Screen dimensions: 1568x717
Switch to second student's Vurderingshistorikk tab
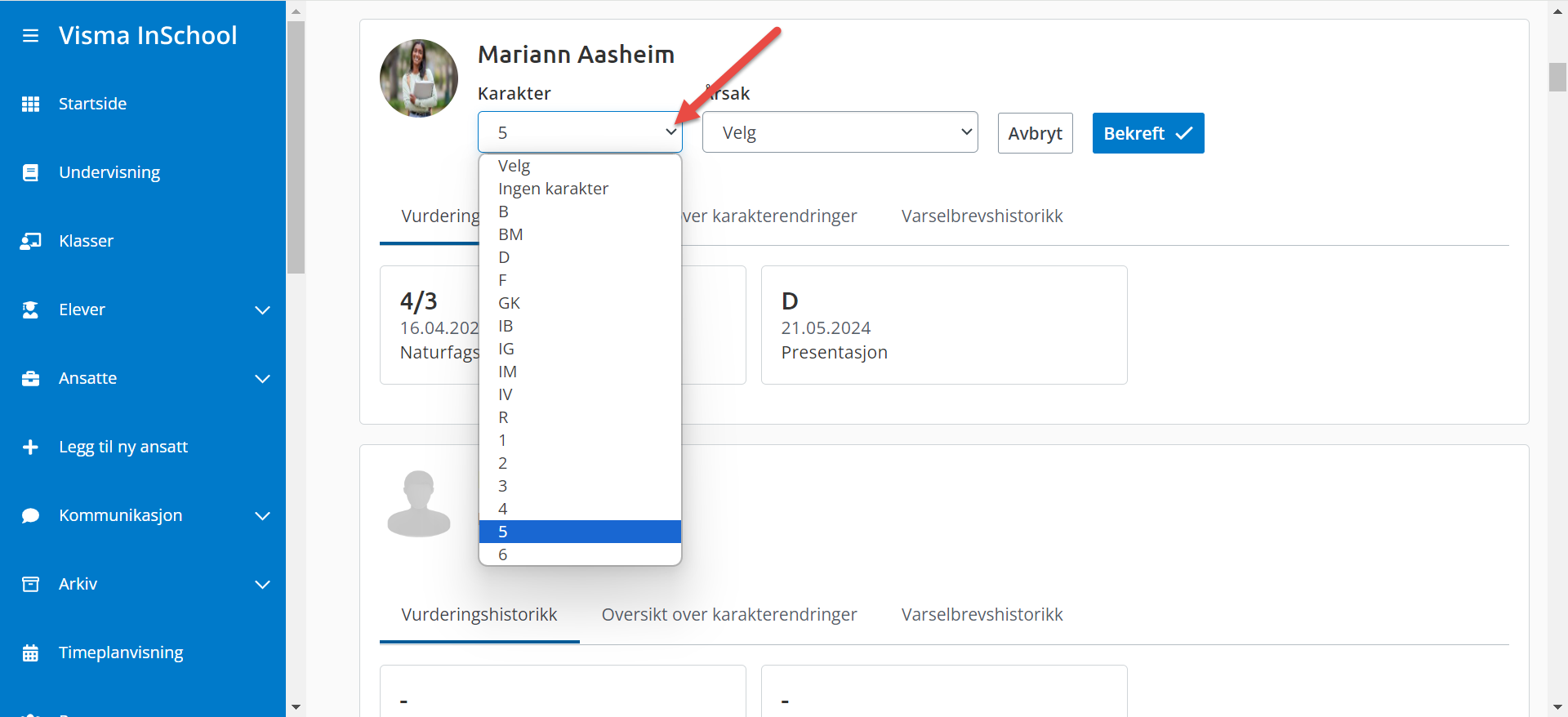479,615
